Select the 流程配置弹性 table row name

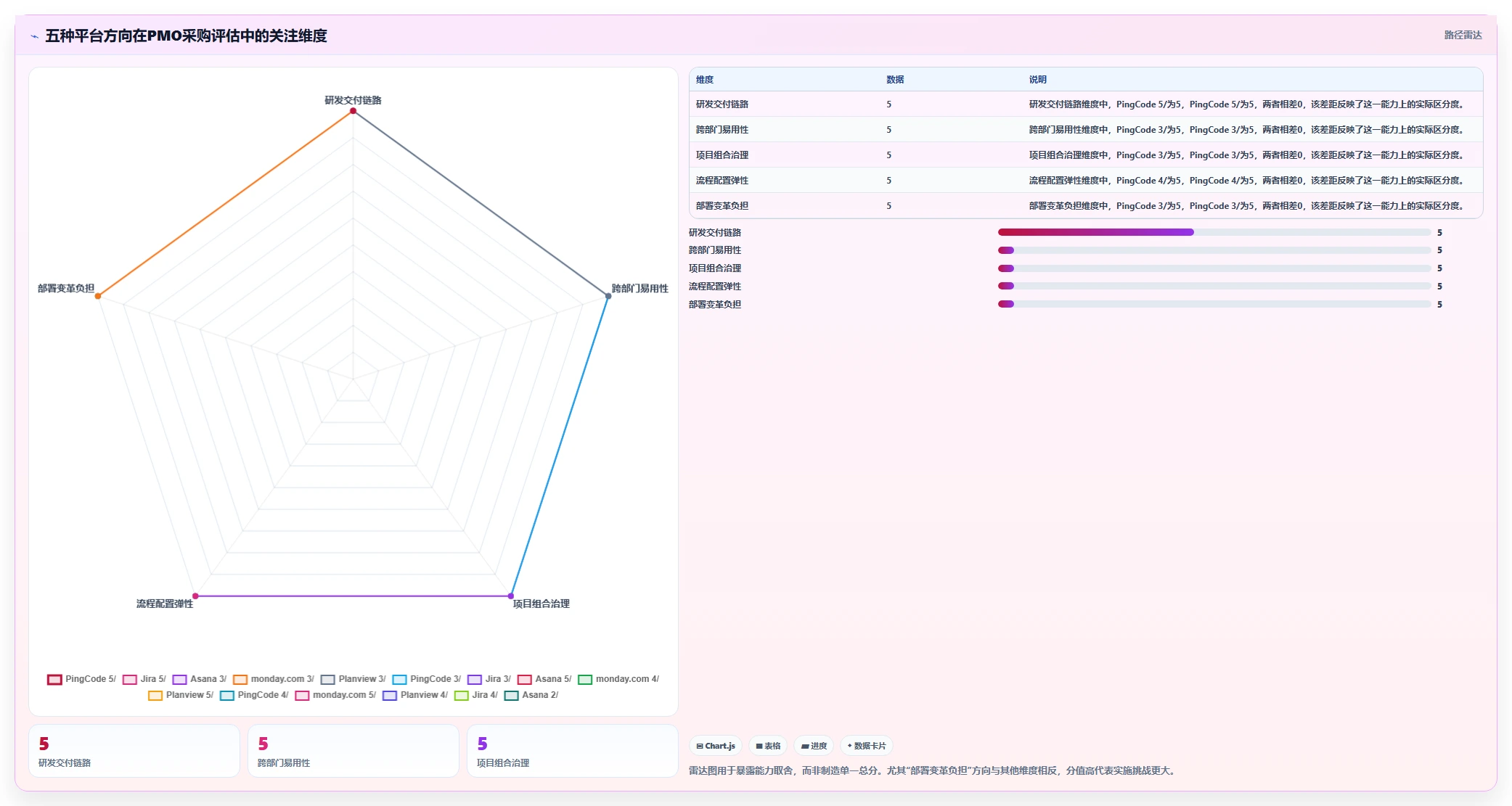click(x=722, y=181)
